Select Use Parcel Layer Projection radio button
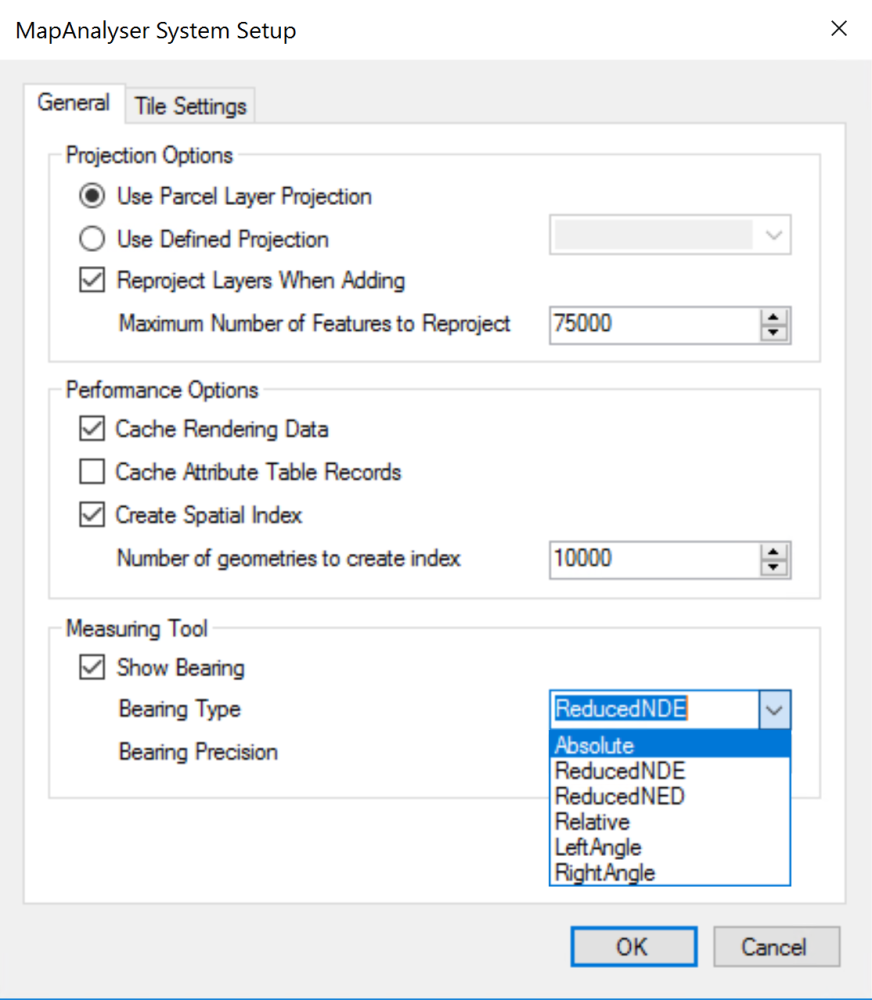 92,196
